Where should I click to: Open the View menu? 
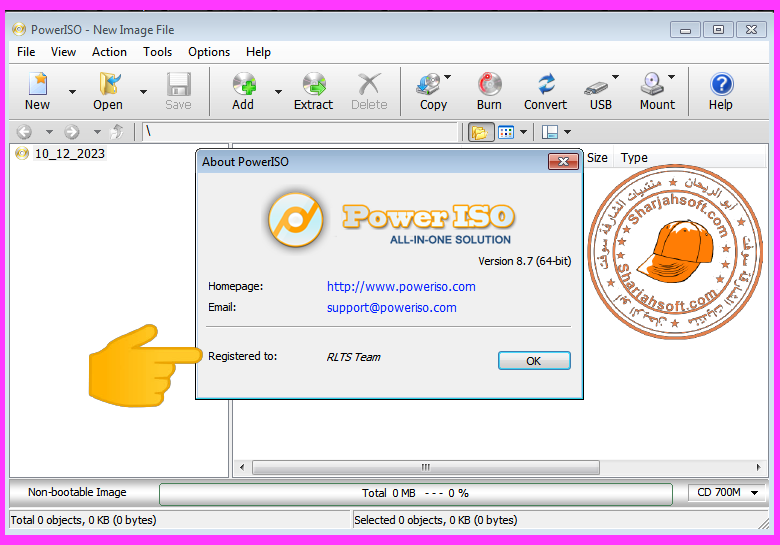[x=63, y=52]
